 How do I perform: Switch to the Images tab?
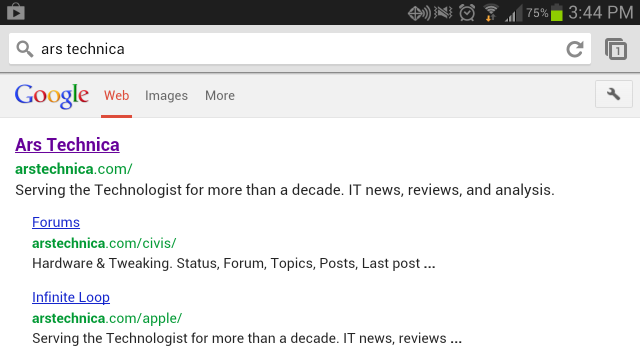(167, 96)
